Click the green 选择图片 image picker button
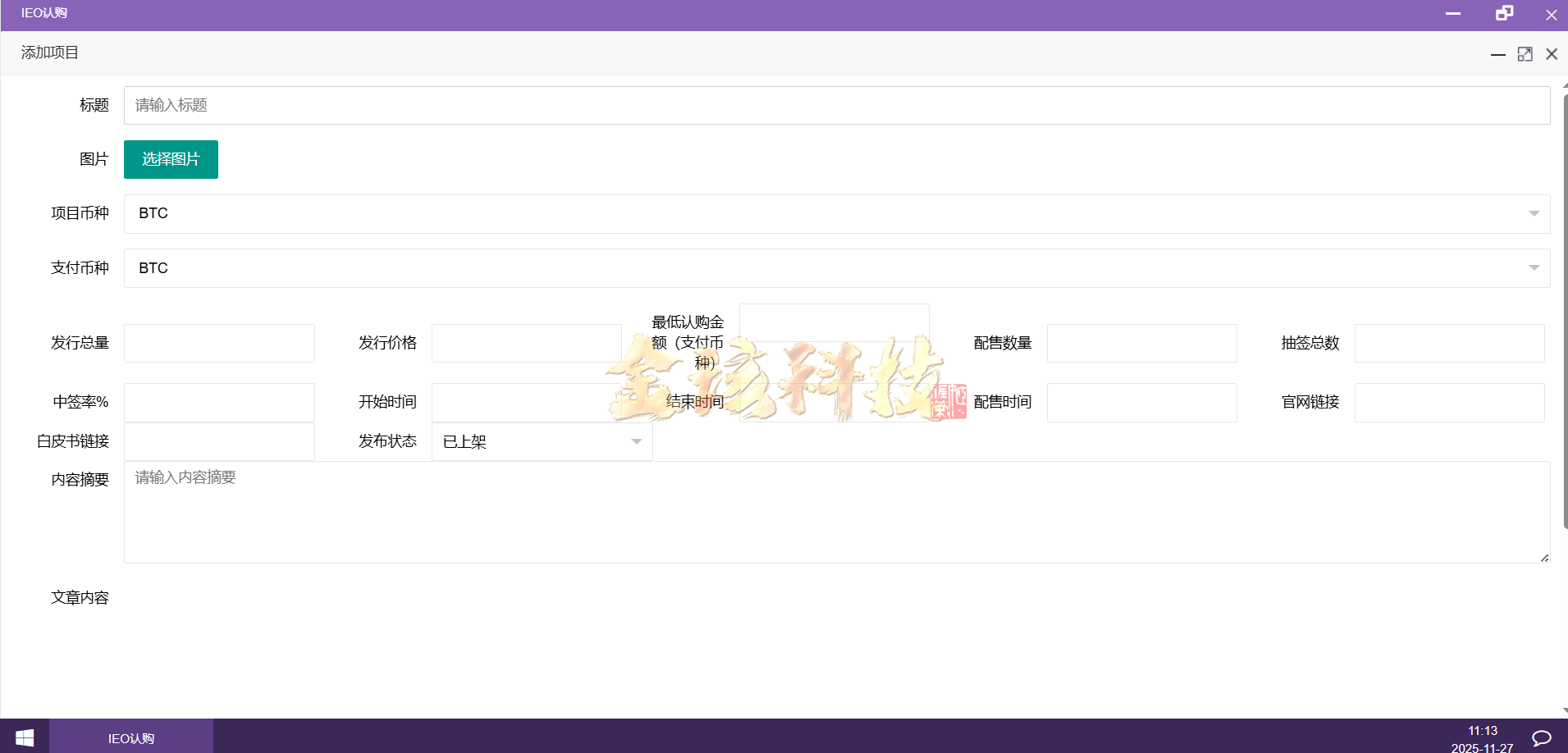The height and width of the screenshot is (753, 1568). point(171,159)
